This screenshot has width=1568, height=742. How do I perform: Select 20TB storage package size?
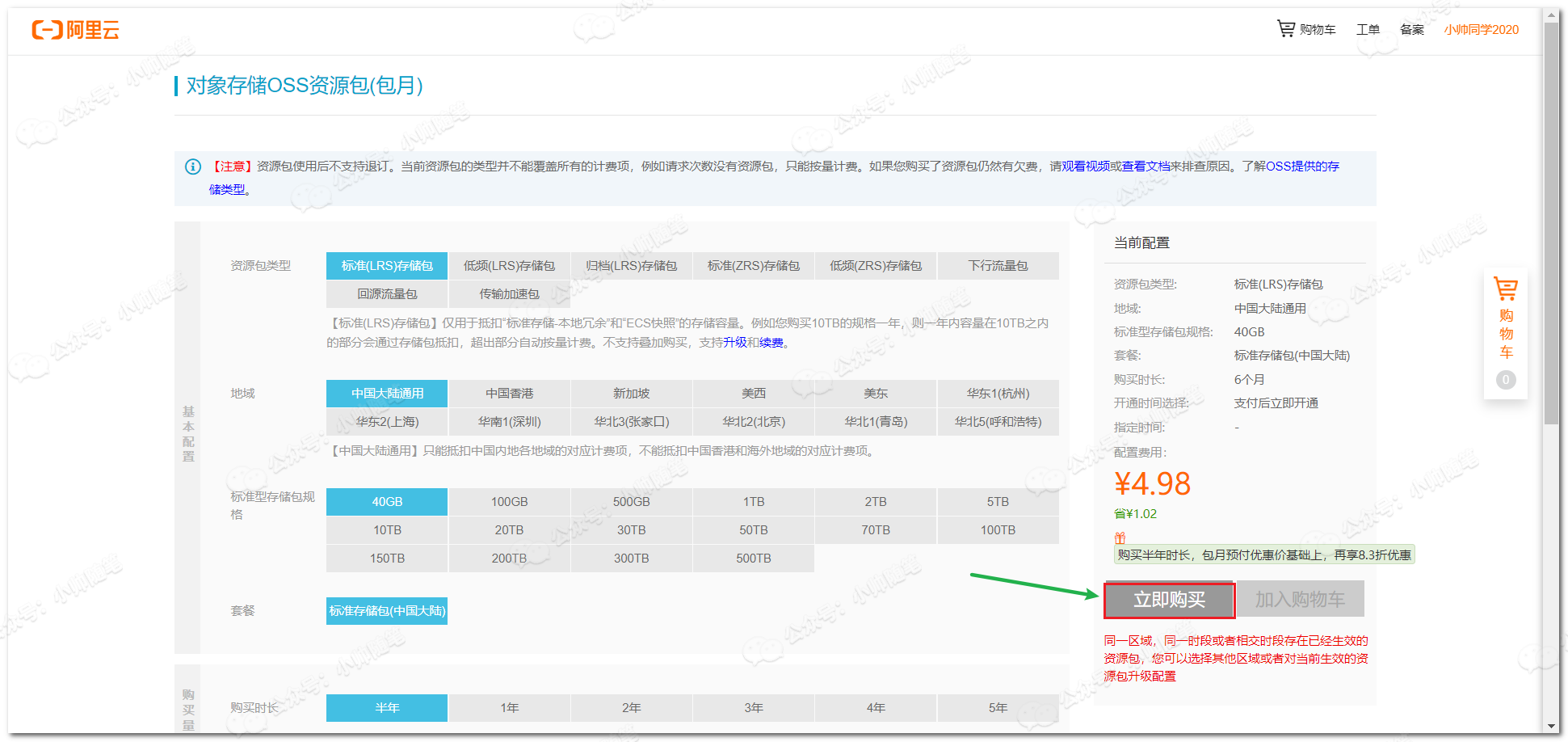pos(509,530)
